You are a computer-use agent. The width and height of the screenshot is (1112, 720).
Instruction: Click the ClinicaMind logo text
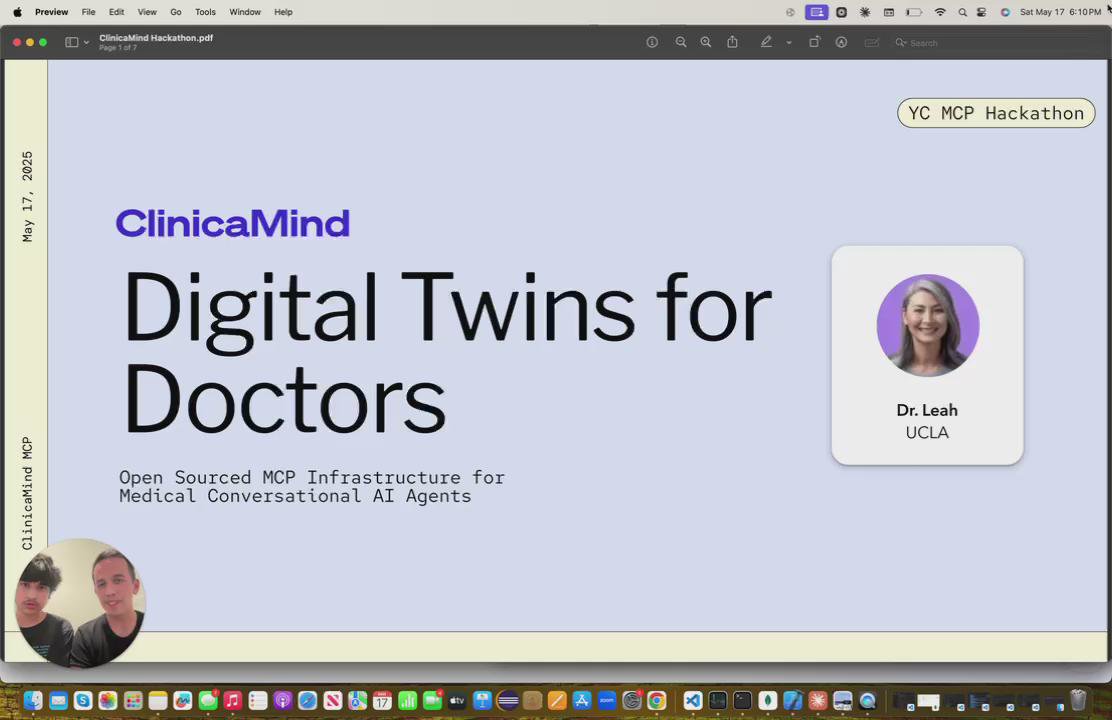point(233,223)
